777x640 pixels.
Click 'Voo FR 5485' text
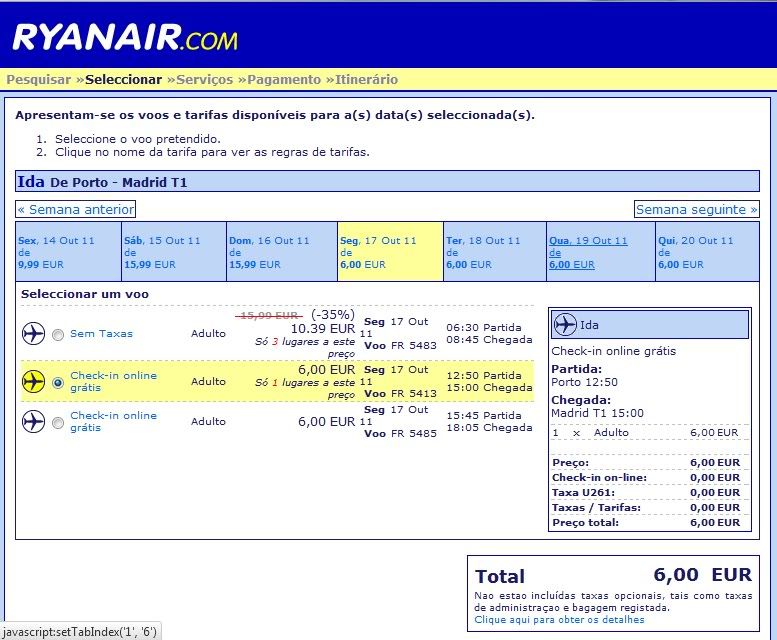400,433
